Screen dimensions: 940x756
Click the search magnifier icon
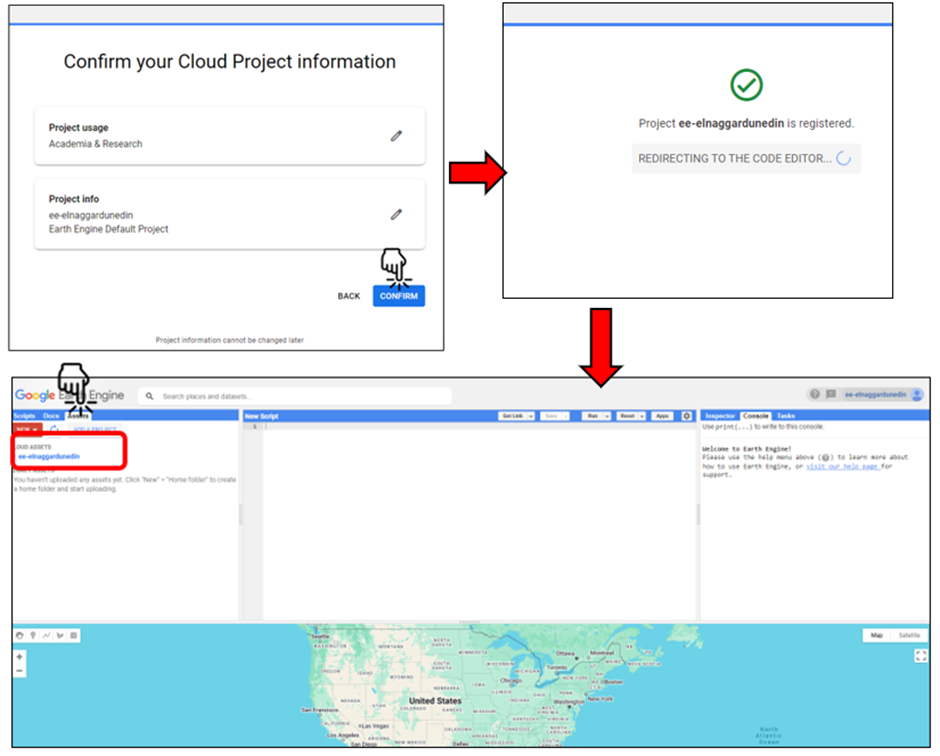point(149,396)
